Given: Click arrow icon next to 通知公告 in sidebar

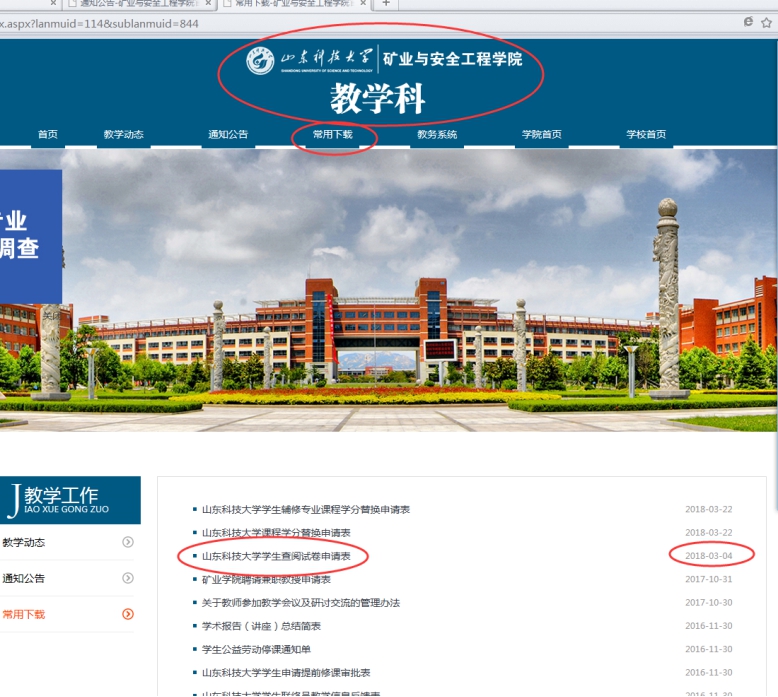Looking at the screenshot, I should tap(127, 579).
